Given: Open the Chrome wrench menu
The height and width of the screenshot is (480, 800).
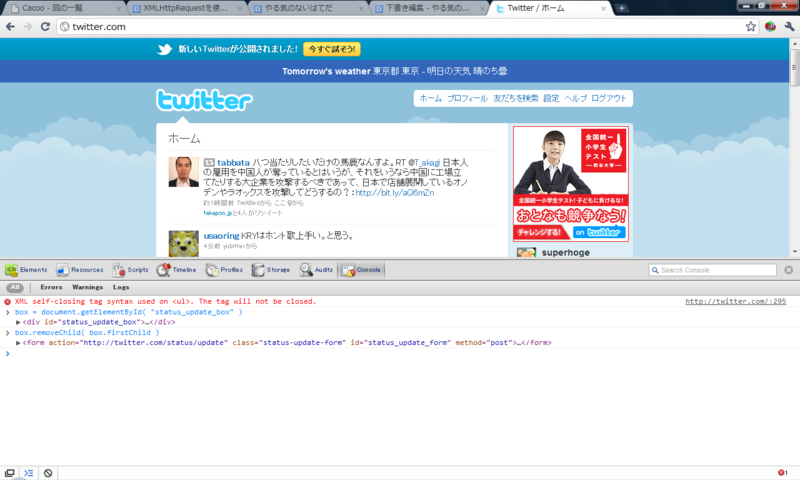Looking at the screenshot, I should tap(789, 27).
